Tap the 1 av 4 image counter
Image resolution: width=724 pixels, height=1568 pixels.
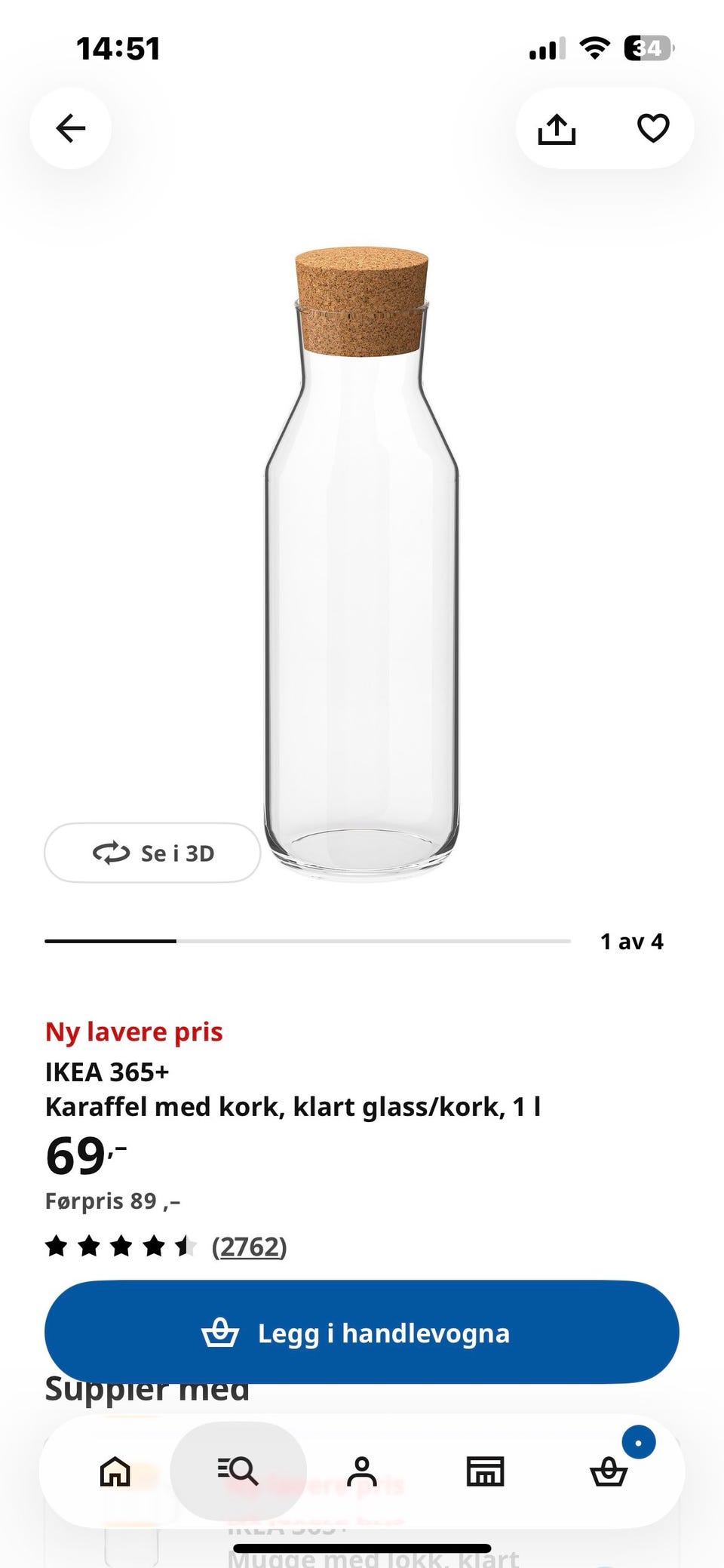tap(632, 942)
